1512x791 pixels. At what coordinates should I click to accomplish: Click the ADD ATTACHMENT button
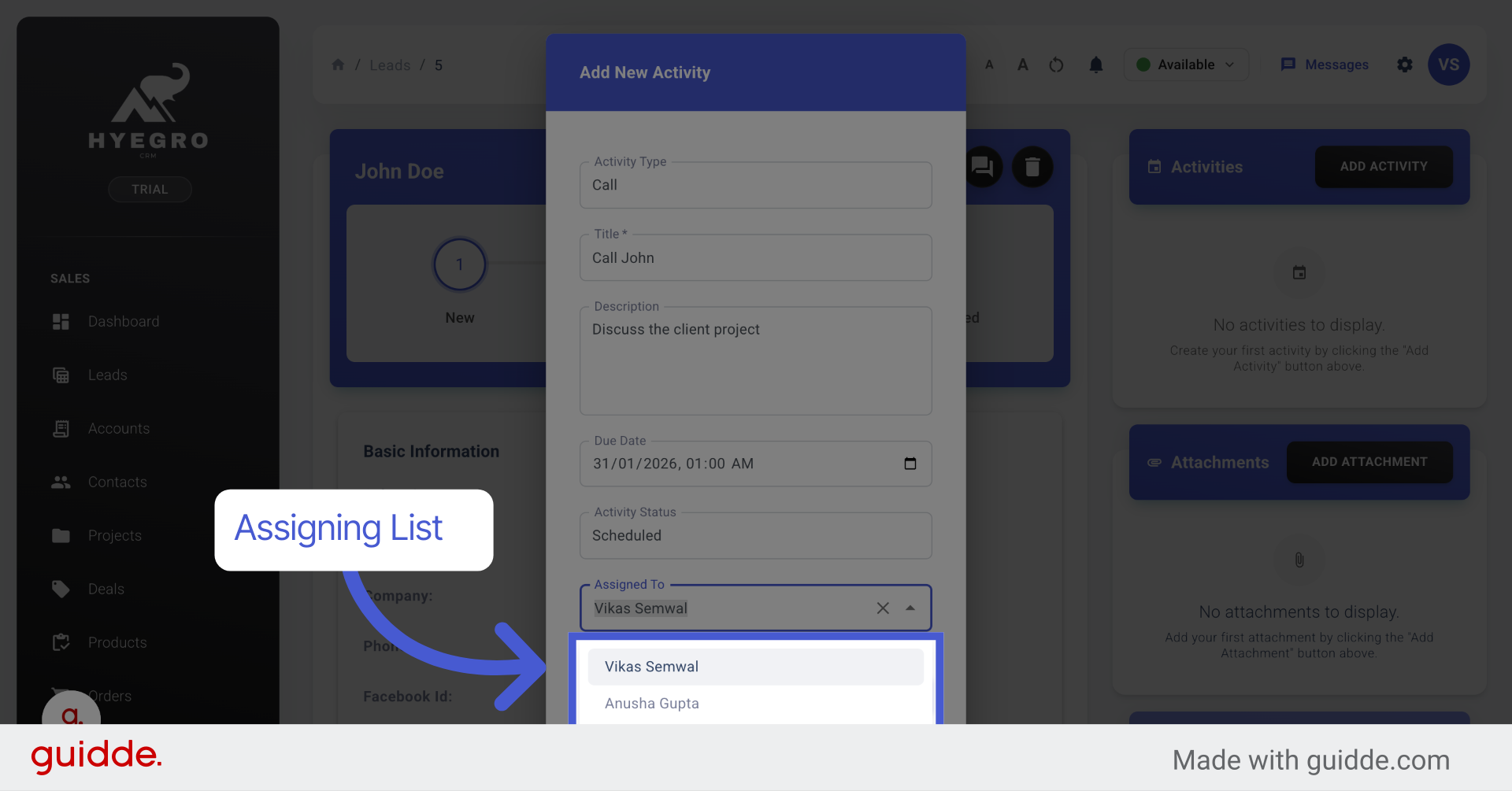click(1369, 462)
